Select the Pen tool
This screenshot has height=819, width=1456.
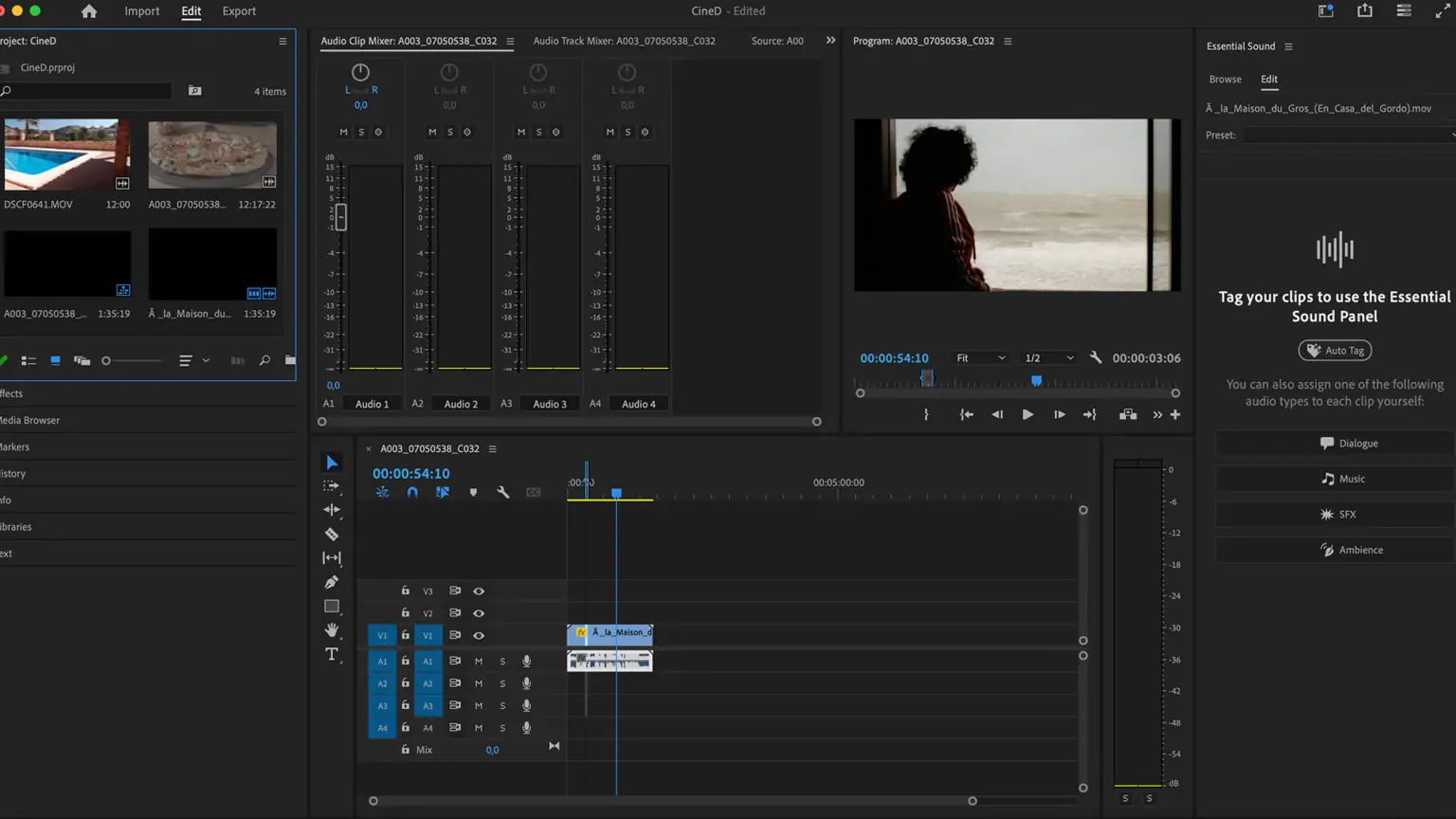tap(332, 582)
